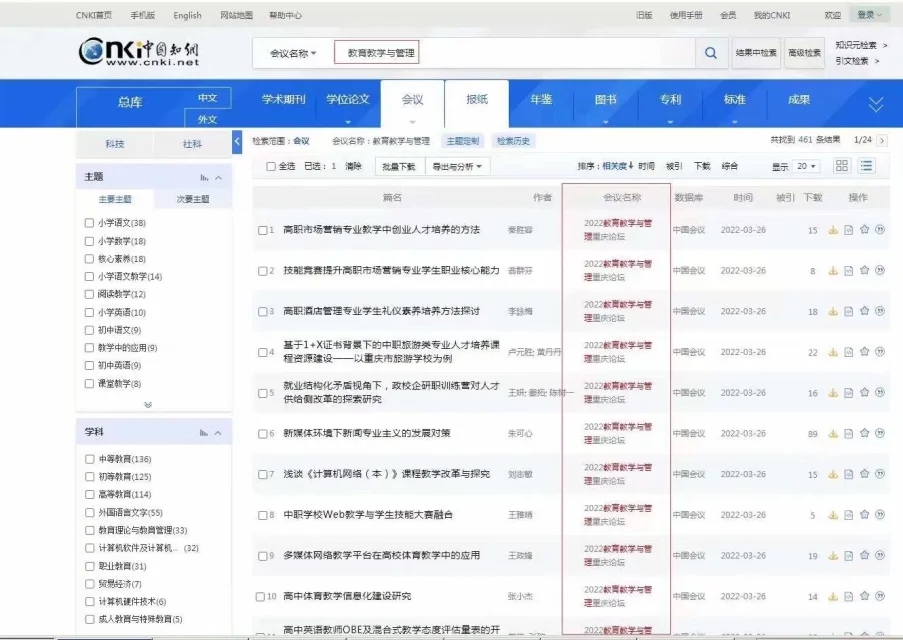Viewport: 903px width, 640px height.
Task: Star result 7 浅谈《计算机网络(本)》
Action: 864,474
